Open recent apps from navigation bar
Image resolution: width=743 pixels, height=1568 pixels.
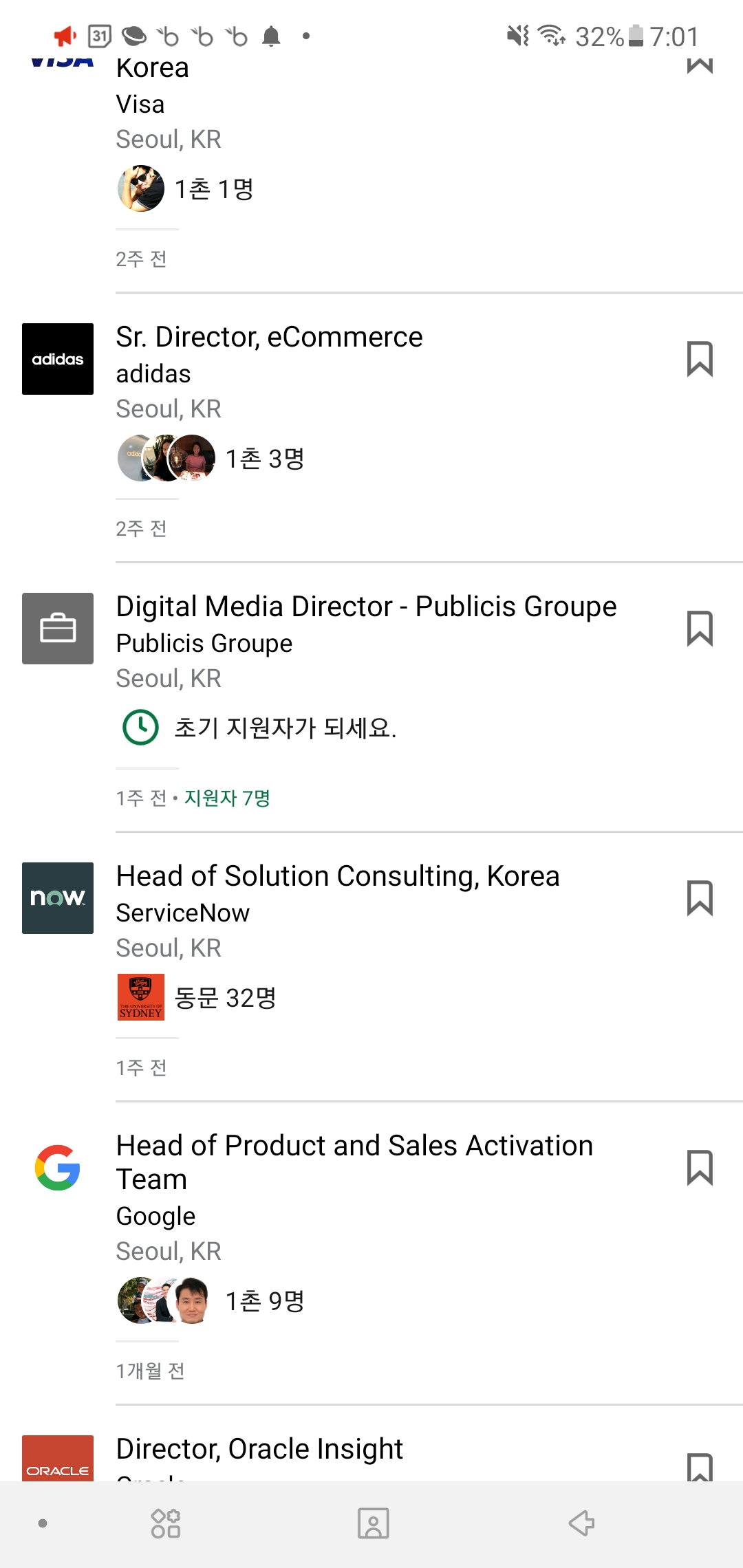coord(166,1523)
